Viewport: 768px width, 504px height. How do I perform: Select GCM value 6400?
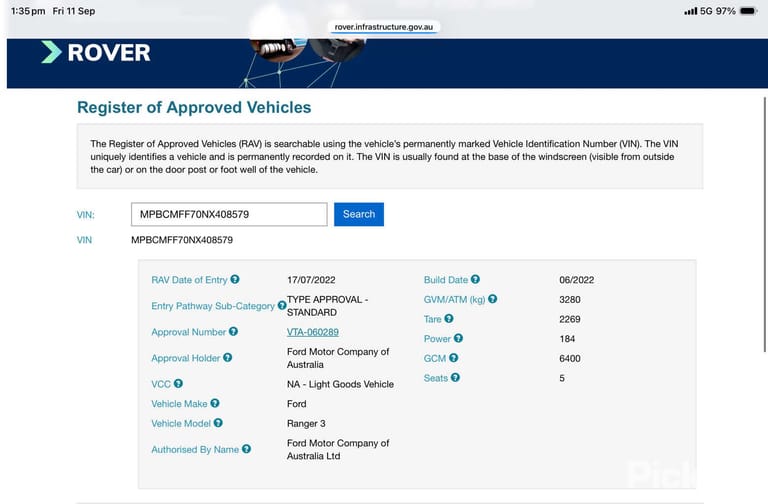coord(570,358)
